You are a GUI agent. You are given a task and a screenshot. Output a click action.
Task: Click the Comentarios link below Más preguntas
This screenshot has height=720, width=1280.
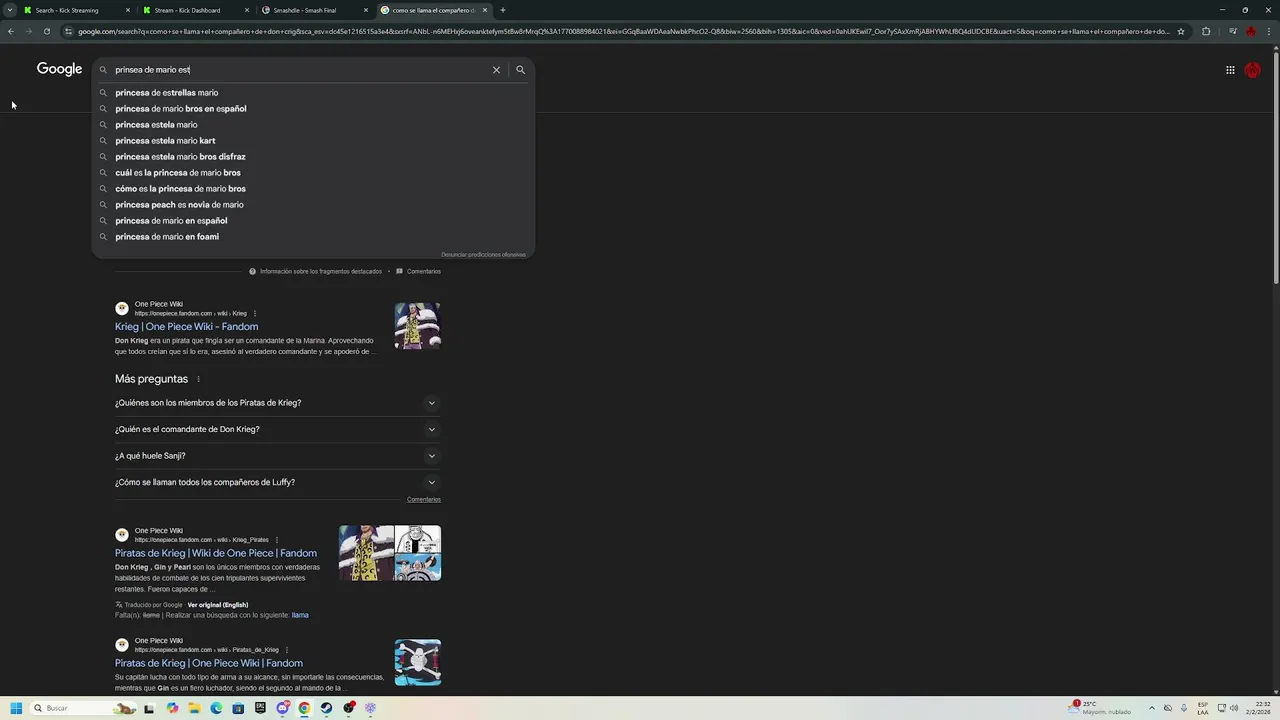(x=424, y=499)
